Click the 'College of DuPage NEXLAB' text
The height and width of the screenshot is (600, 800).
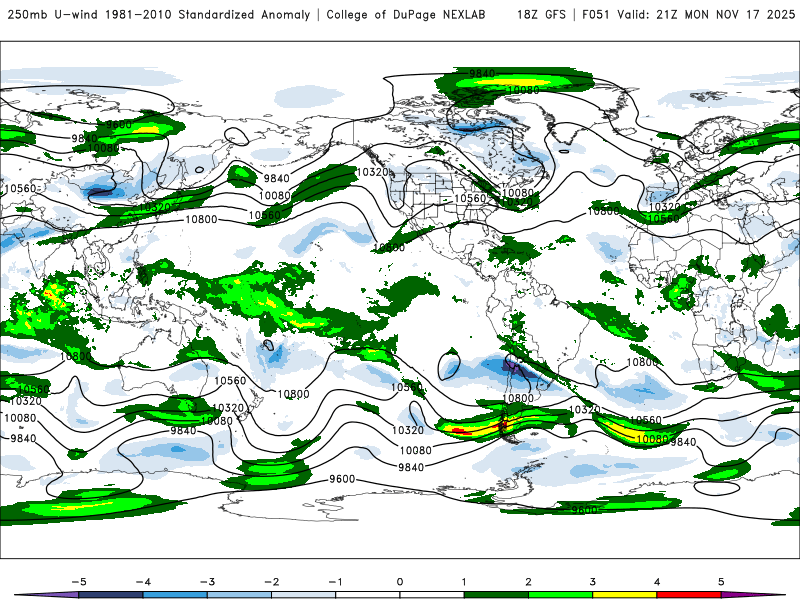(x=406, y=15)
